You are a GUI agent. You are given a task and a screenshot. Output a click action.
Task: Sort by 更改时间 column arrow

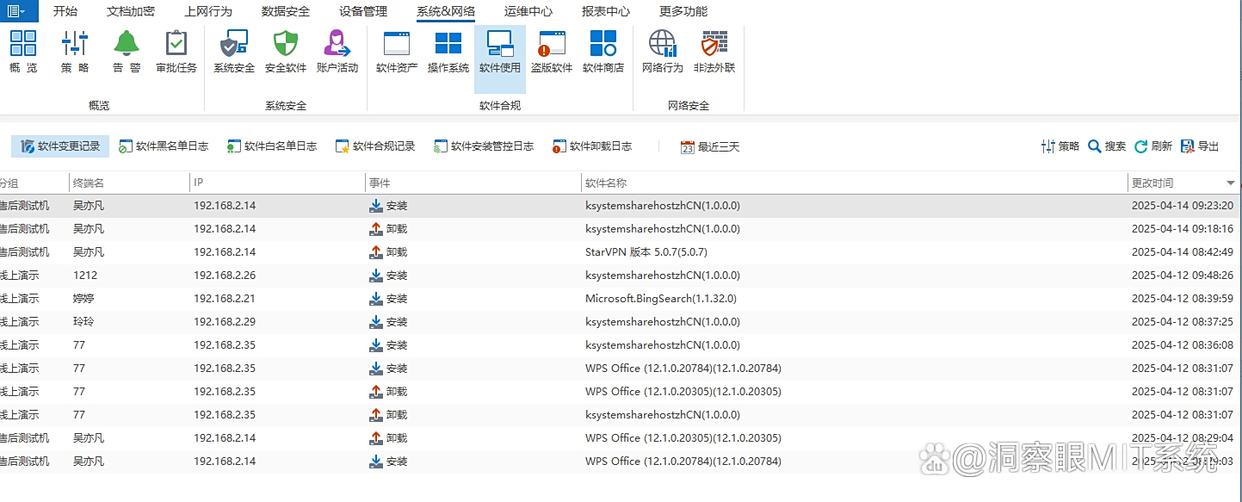1230,184
